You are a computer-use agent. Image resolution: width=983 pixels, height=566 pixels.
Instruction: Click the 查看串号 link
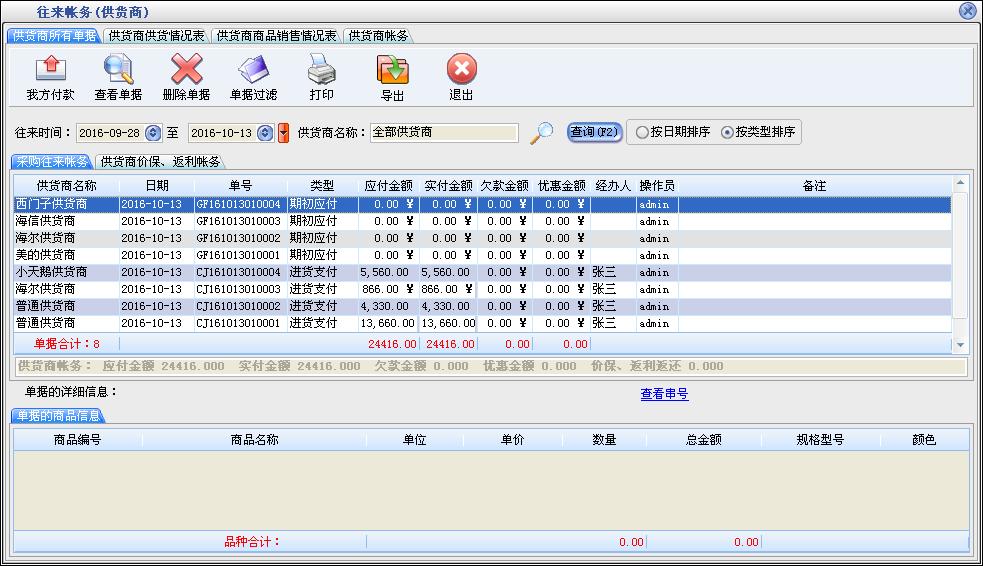tap(664, 394)
